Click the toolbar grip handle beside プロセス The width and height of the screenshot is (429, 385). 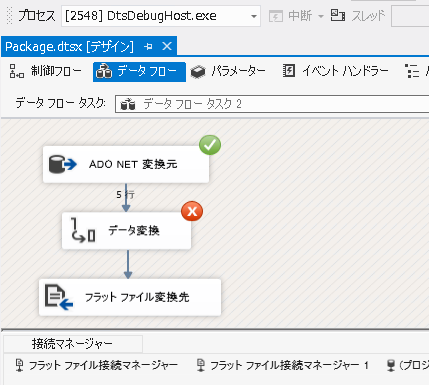click(x=9, y=16)
